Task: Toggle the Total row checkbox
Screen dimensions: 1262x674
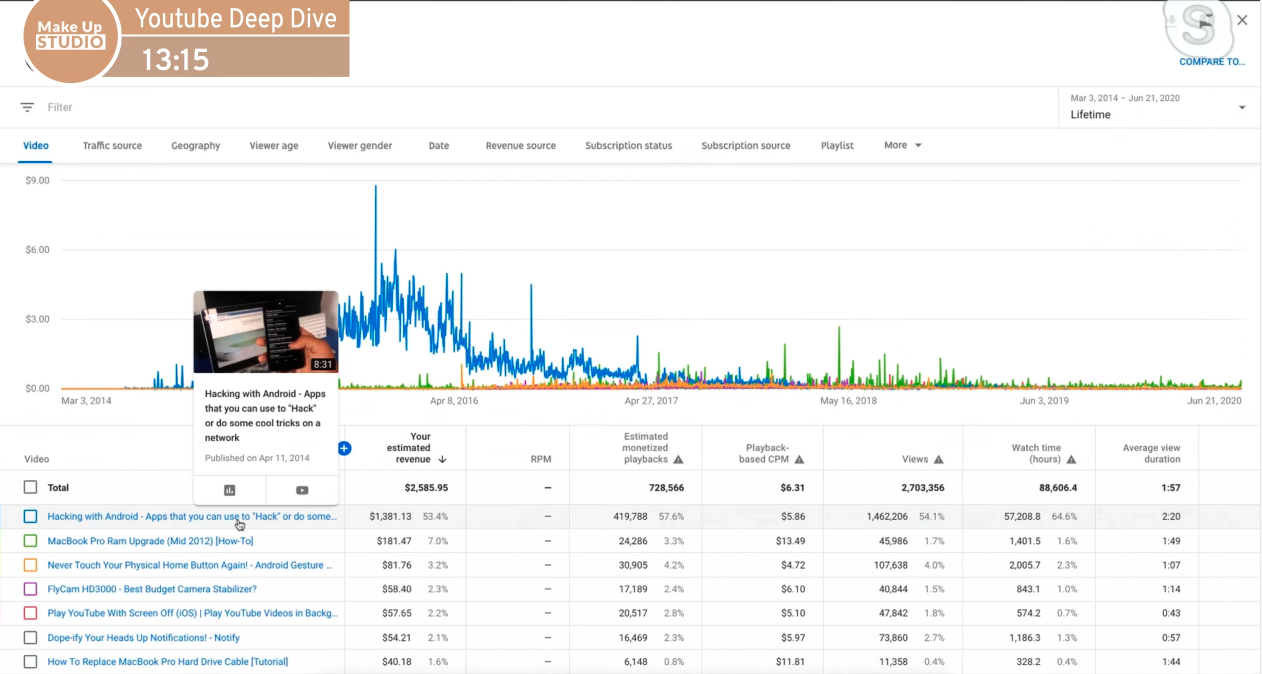Action: pyautogui.click(x=30, y=487)
